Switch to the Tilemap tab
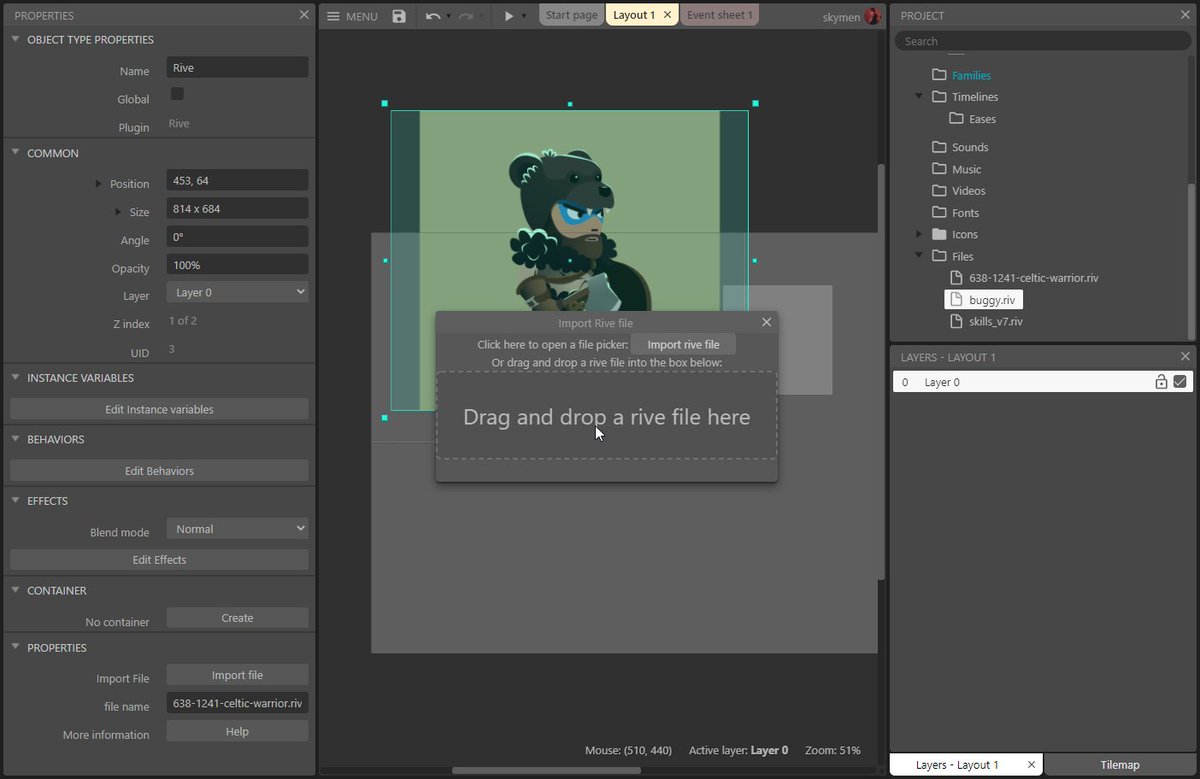The image size is (1200, 779). tap(1119, 765)
